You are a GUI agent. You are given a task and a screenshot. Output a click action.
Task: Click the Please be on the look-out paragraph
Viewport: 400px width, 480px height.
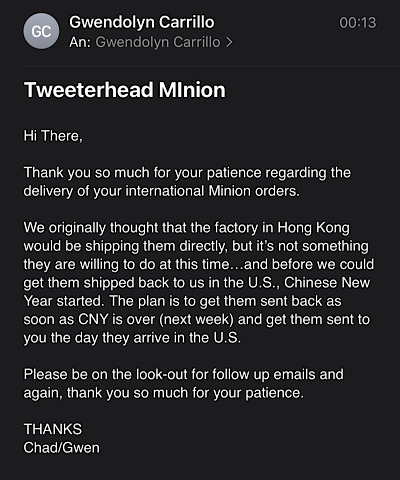click(183, 384)
